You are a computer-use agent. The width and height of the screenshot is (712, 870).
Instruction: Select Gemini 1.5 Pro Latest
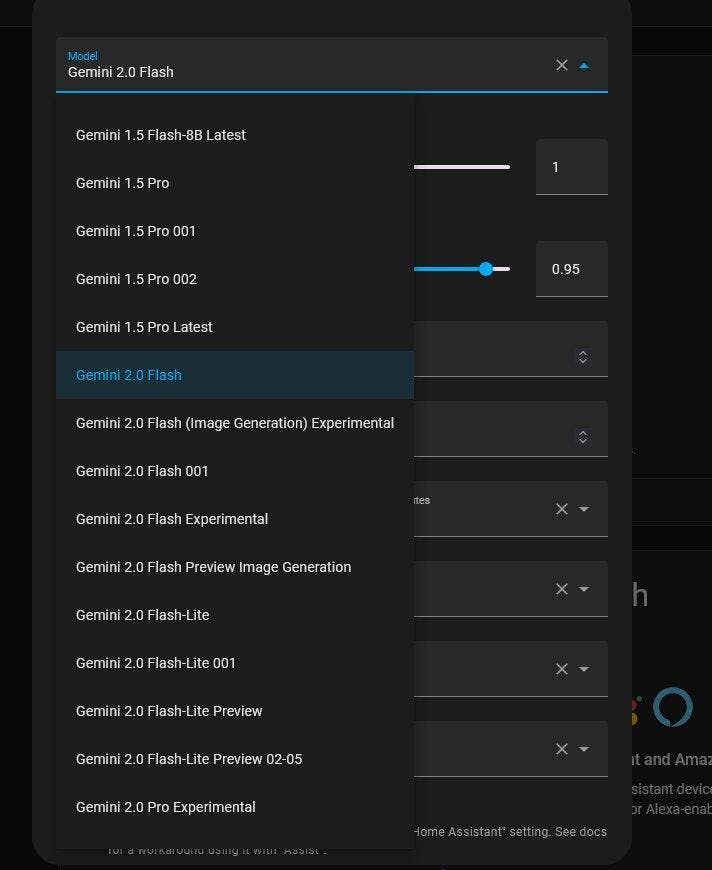click(144, 327)
